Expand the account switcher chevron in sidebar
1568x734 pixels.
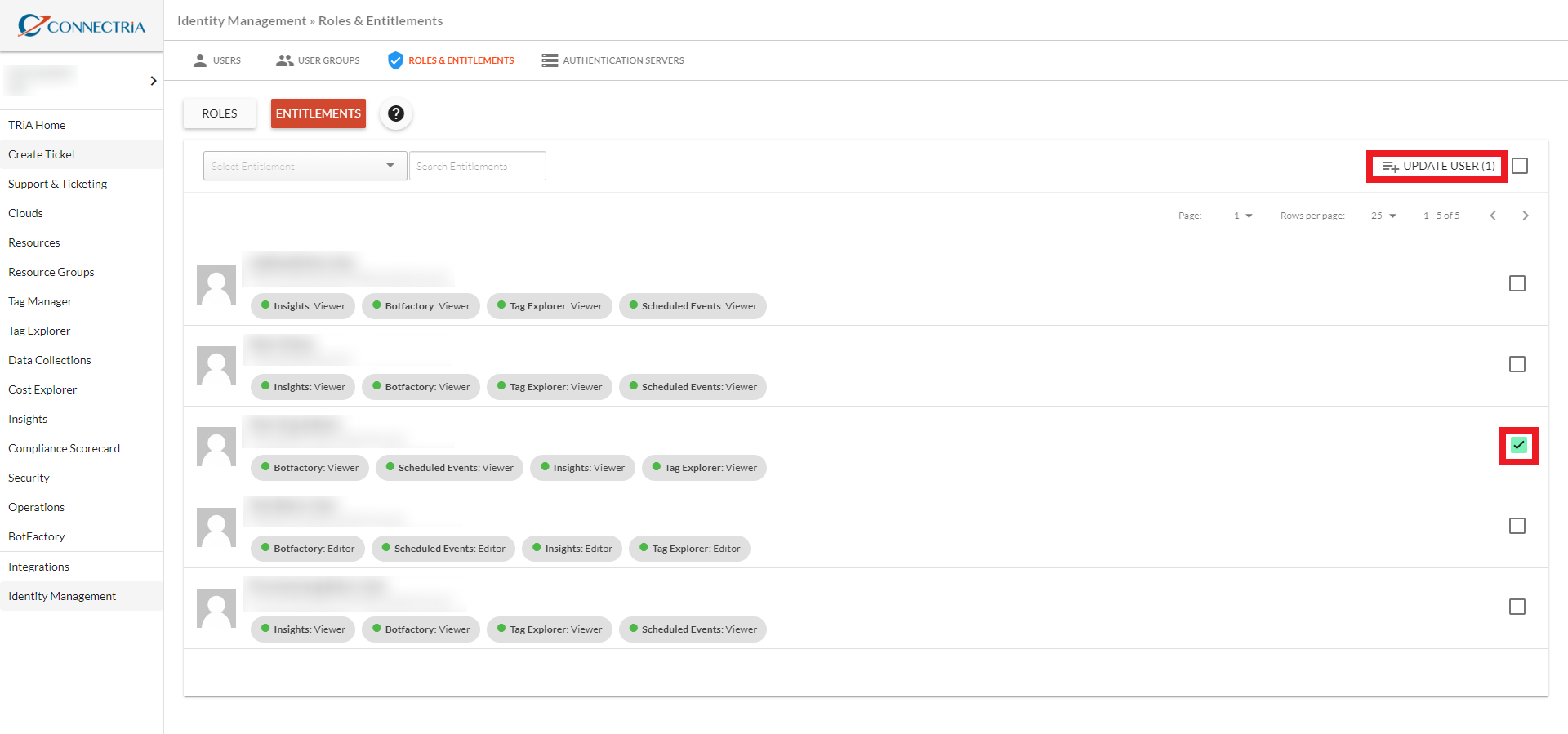point(154,81)
